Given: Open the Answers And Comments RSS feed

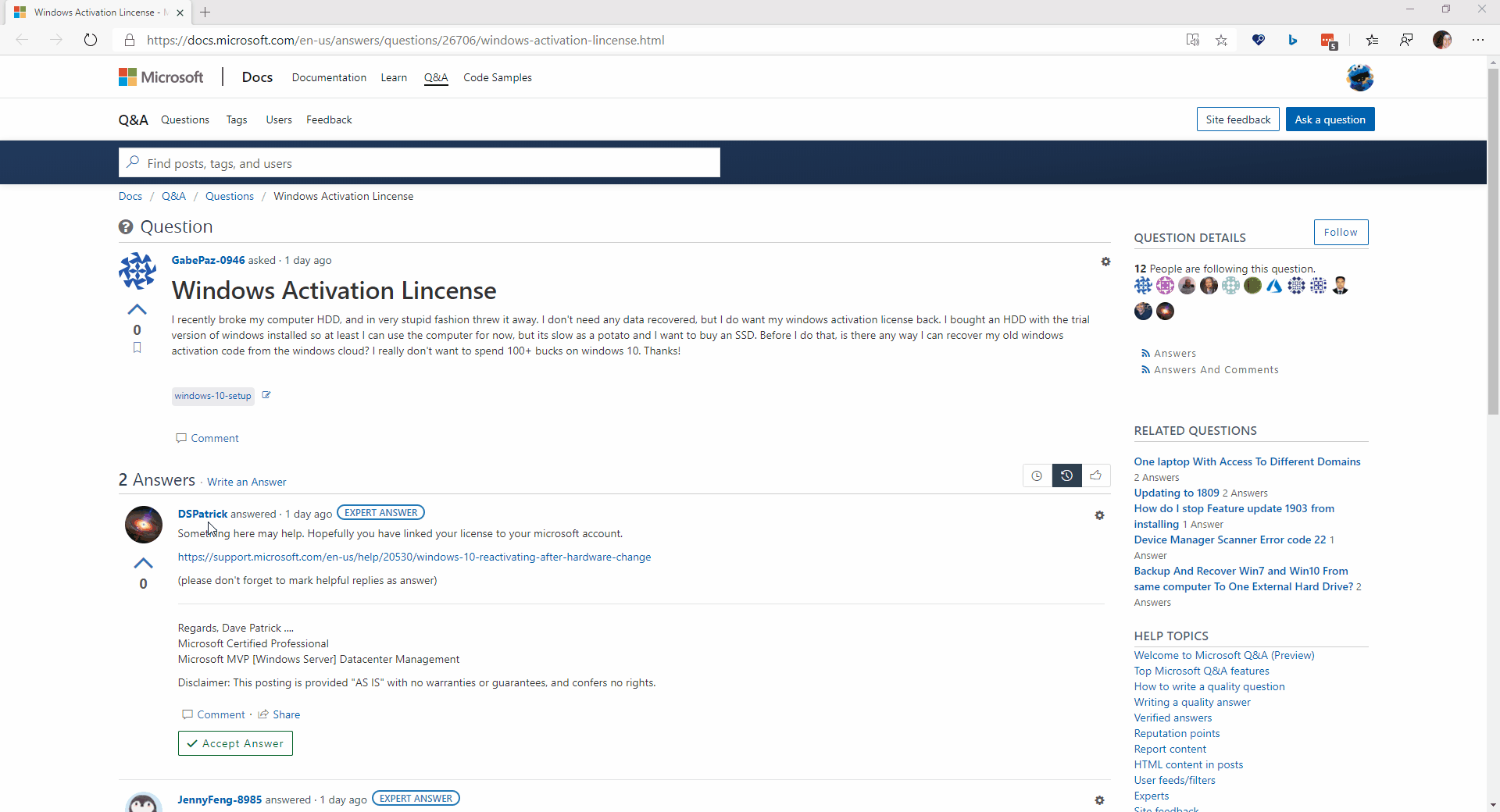Looking at the screenshot, I should click(1210, 370).
